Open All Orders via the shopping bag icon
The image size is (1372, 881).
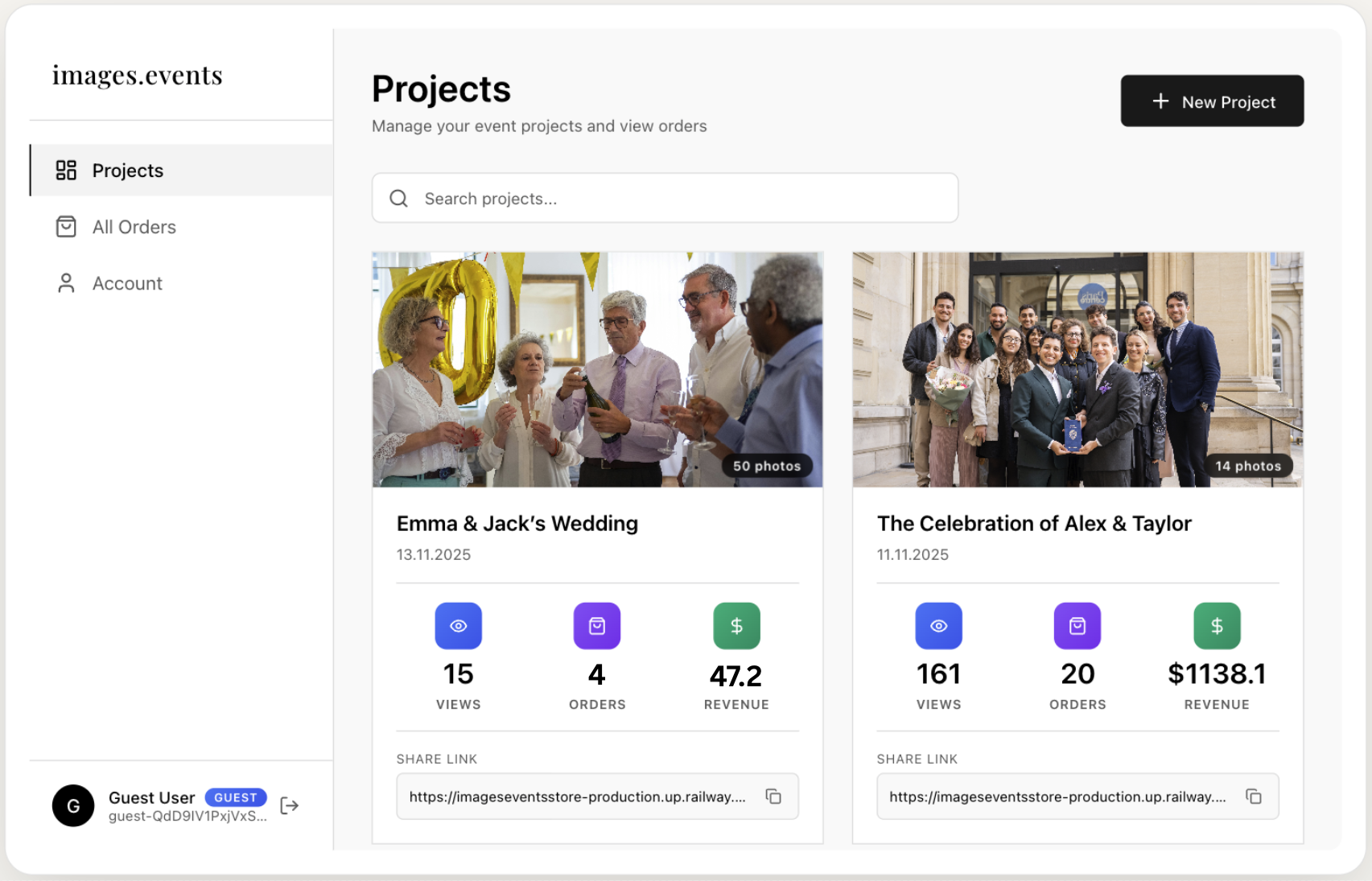tap(65, 226)
